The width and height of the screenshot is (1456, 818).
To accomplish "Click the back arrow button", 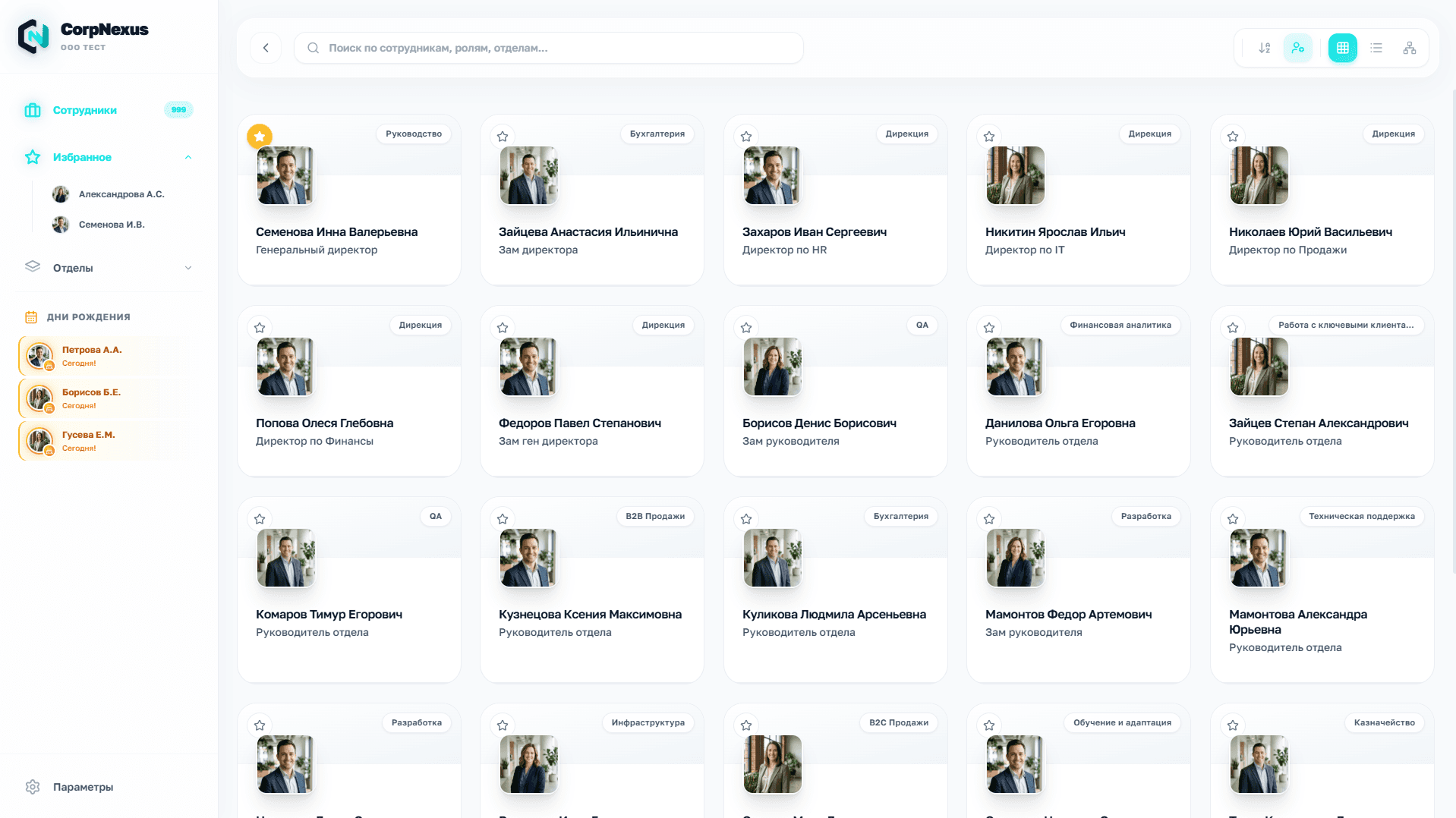I will (x=266, y=48).
